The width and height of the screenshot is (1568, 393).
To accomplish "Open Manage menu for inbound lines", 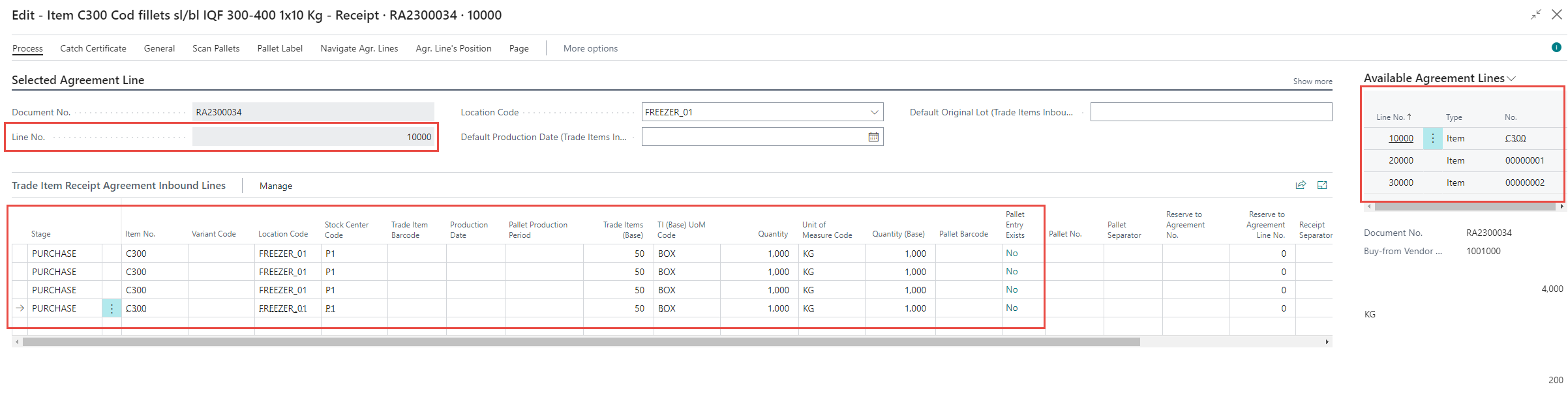I will (x=276, y=186).
